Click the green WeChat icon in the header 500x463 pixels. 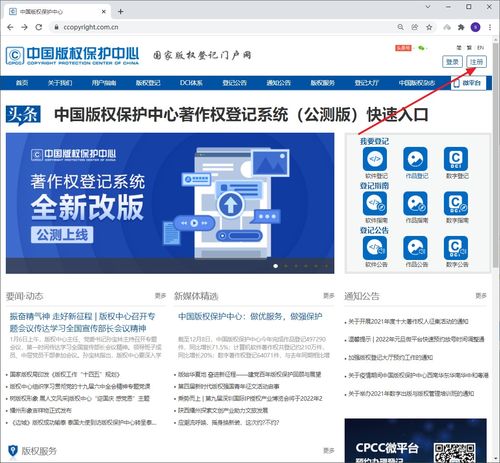422,48
